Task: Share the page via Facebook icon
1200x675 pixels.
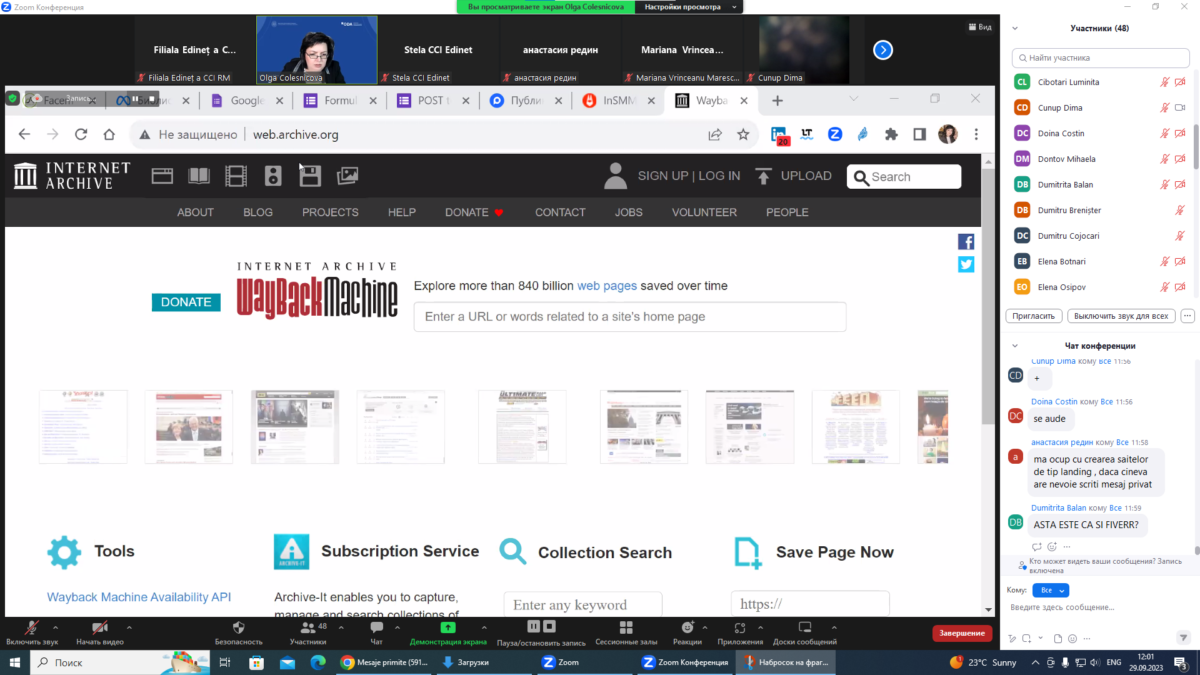Action: (966, 242)
